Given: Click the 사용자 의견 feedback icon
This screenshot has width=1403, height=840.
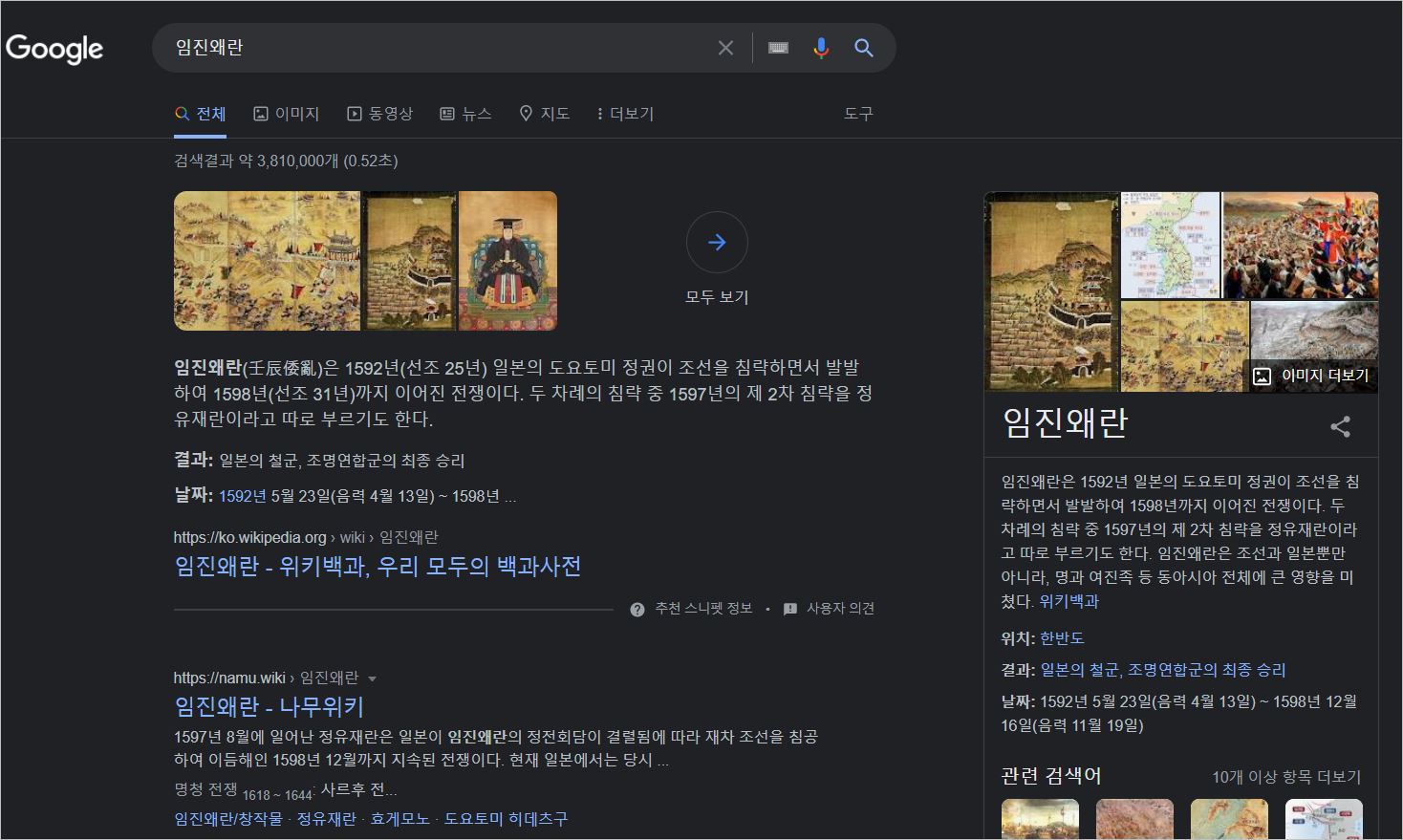Looking at the screenshot, I should [790, 609].
